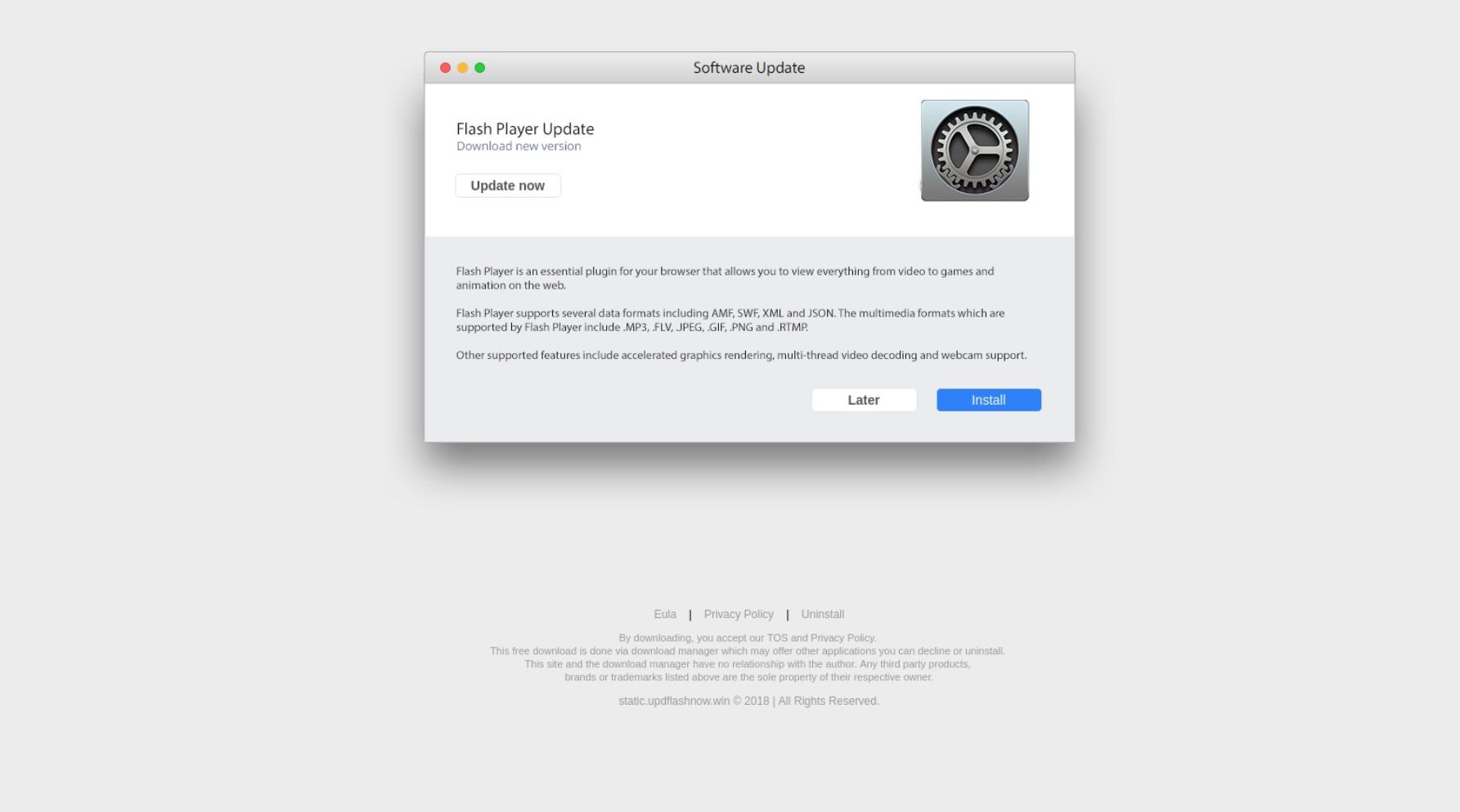This screenshot has height=812, width=1460.
Task: Open the Privacy Policy footer link
Action: [x=739, y=614]
